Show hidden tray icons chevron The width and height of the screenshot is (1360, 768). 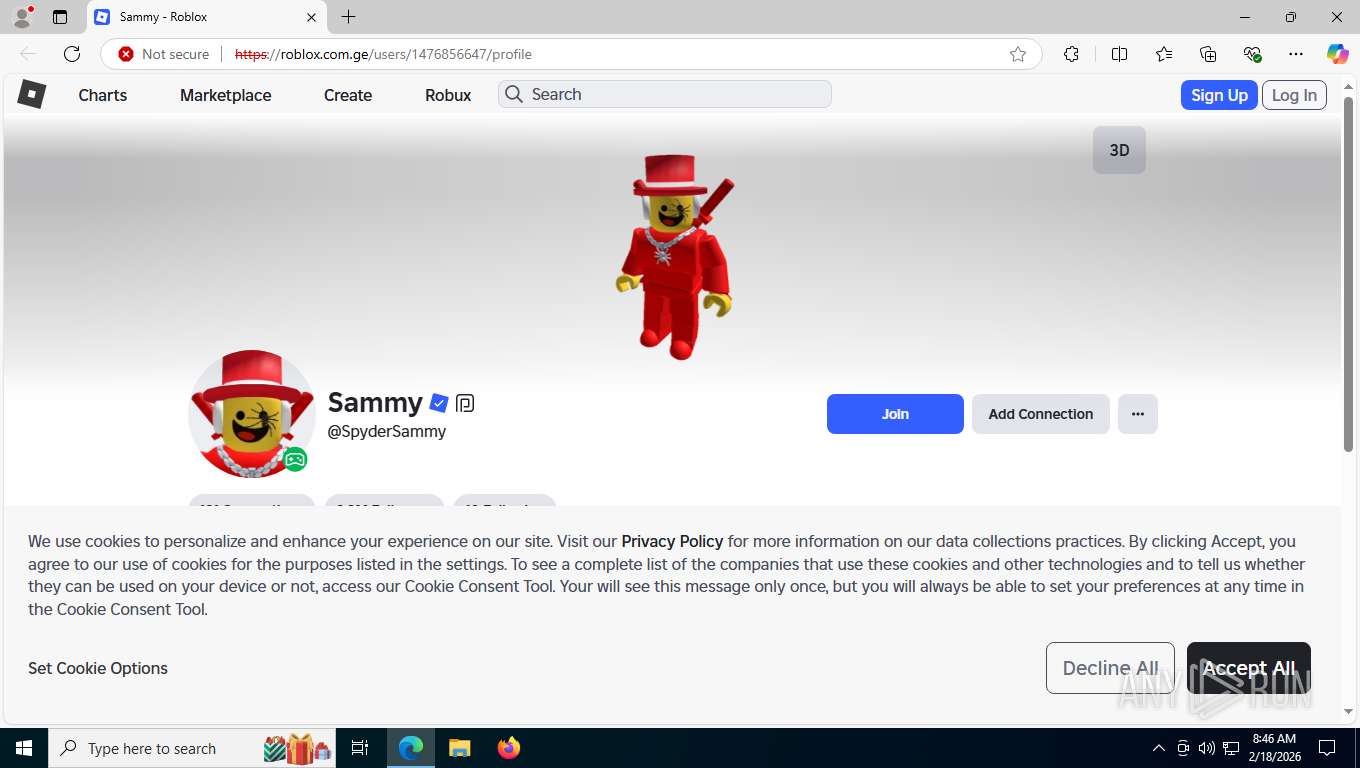[1159, 748]
